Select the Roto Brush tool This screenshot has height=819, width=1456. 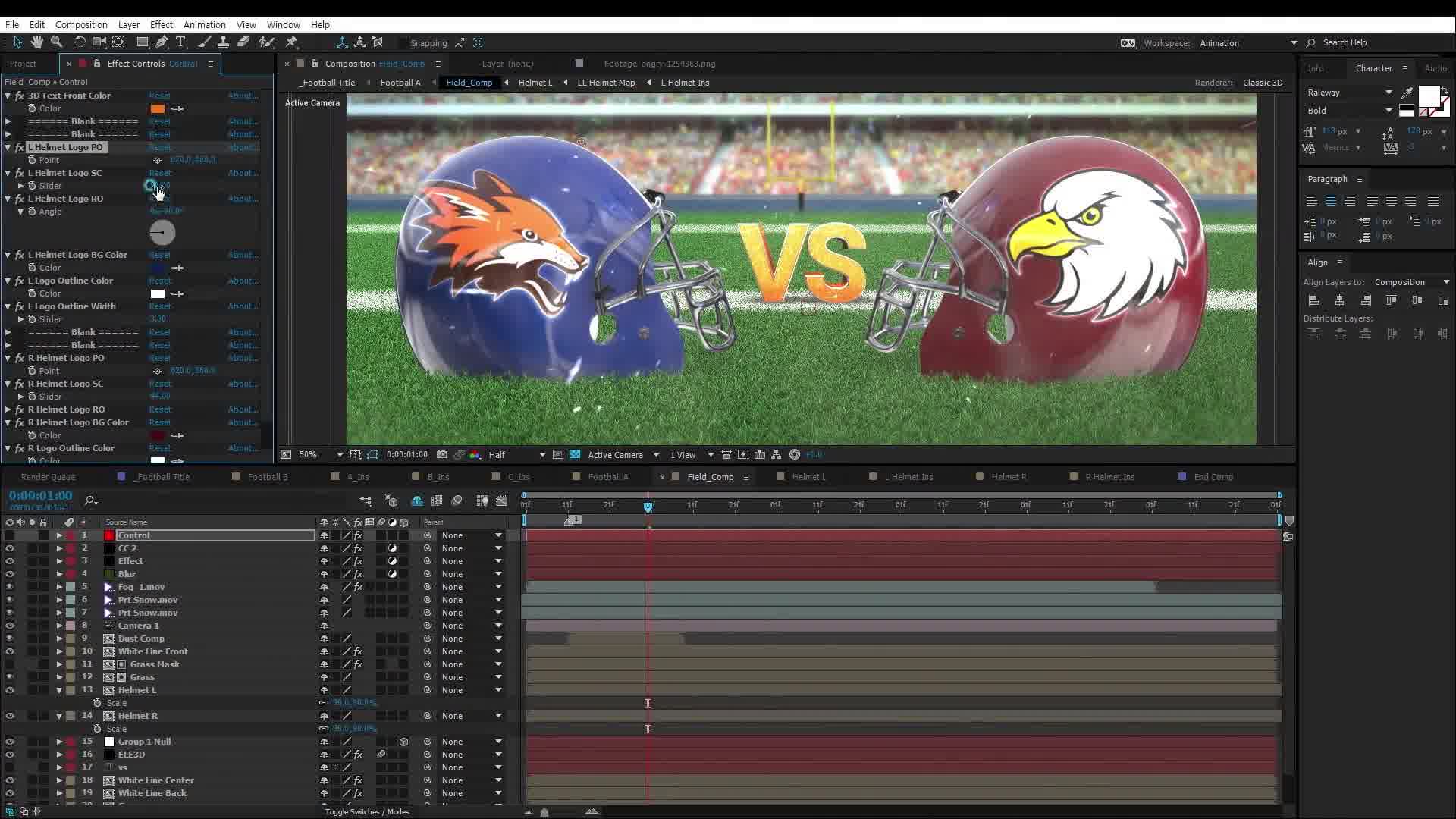click(x=266, y=42)
